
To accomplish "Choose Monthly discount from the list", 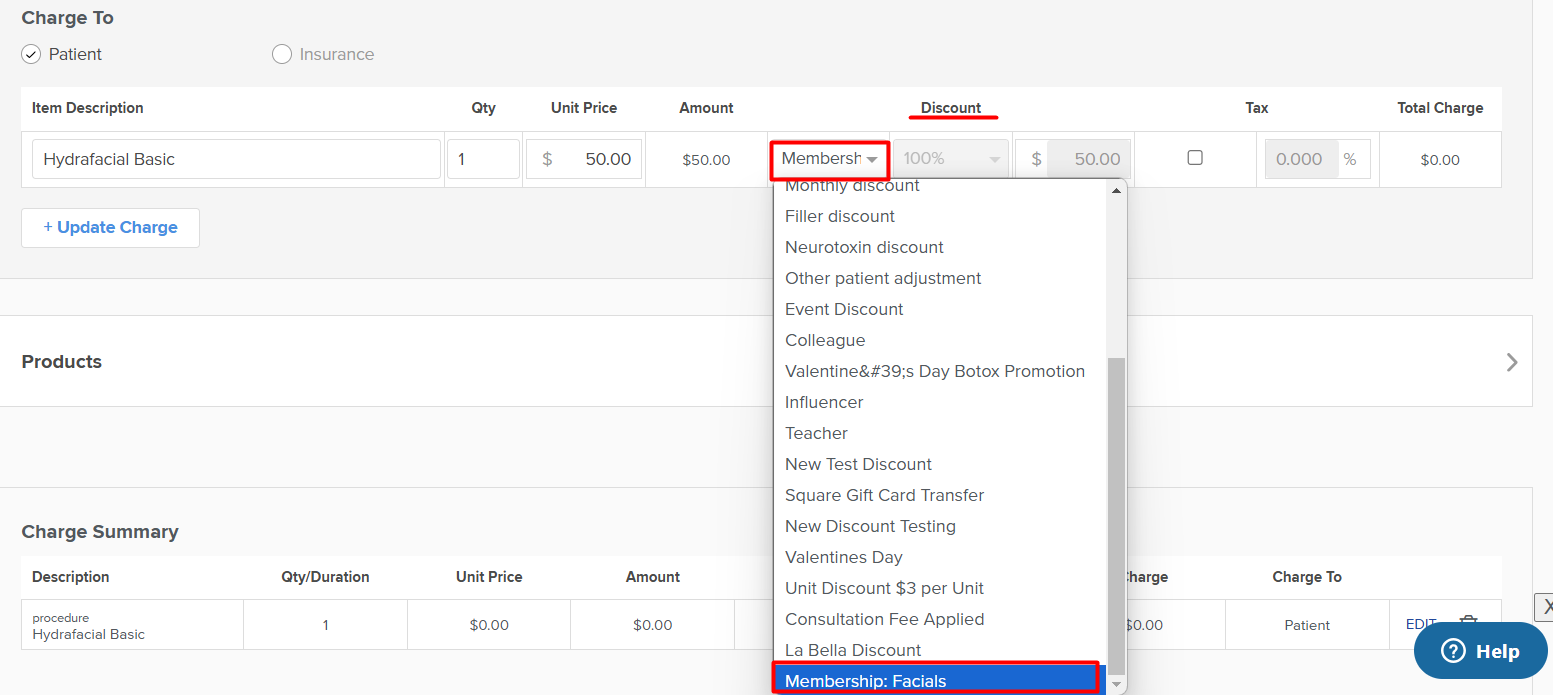I will 940,186.
